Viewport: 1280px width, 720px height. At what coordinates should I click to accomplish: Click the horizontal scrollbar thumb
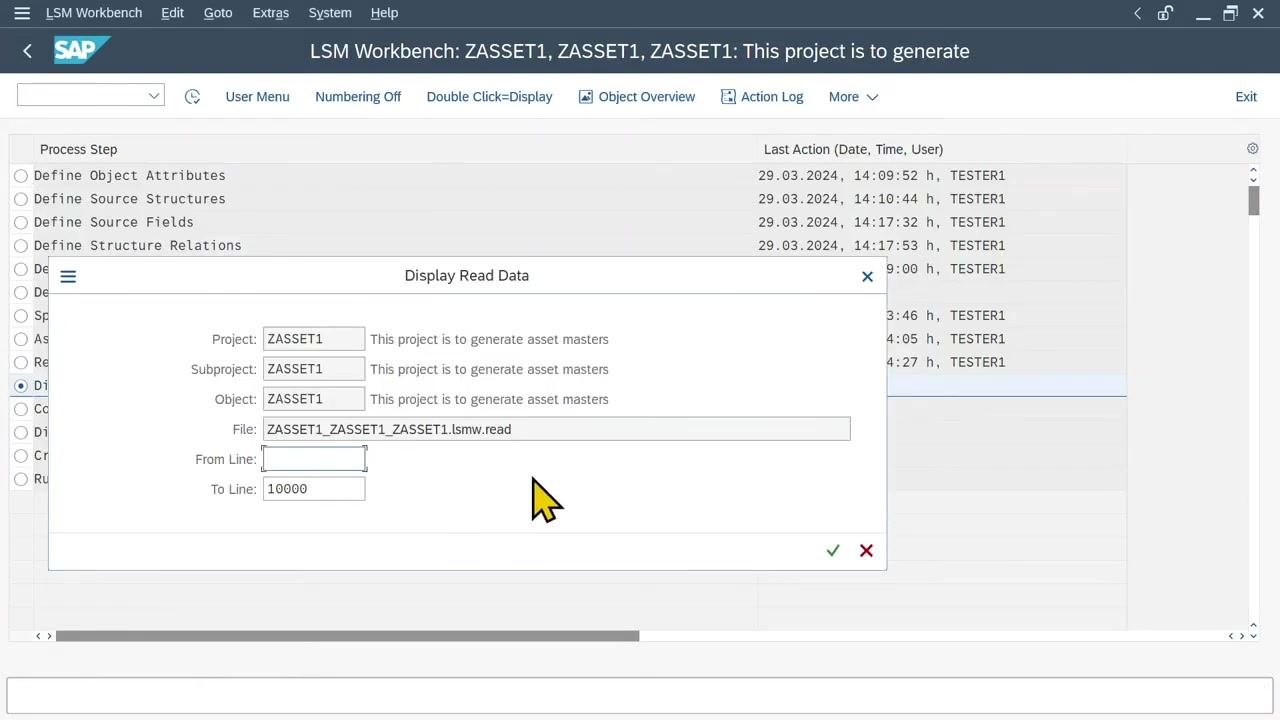347,636
